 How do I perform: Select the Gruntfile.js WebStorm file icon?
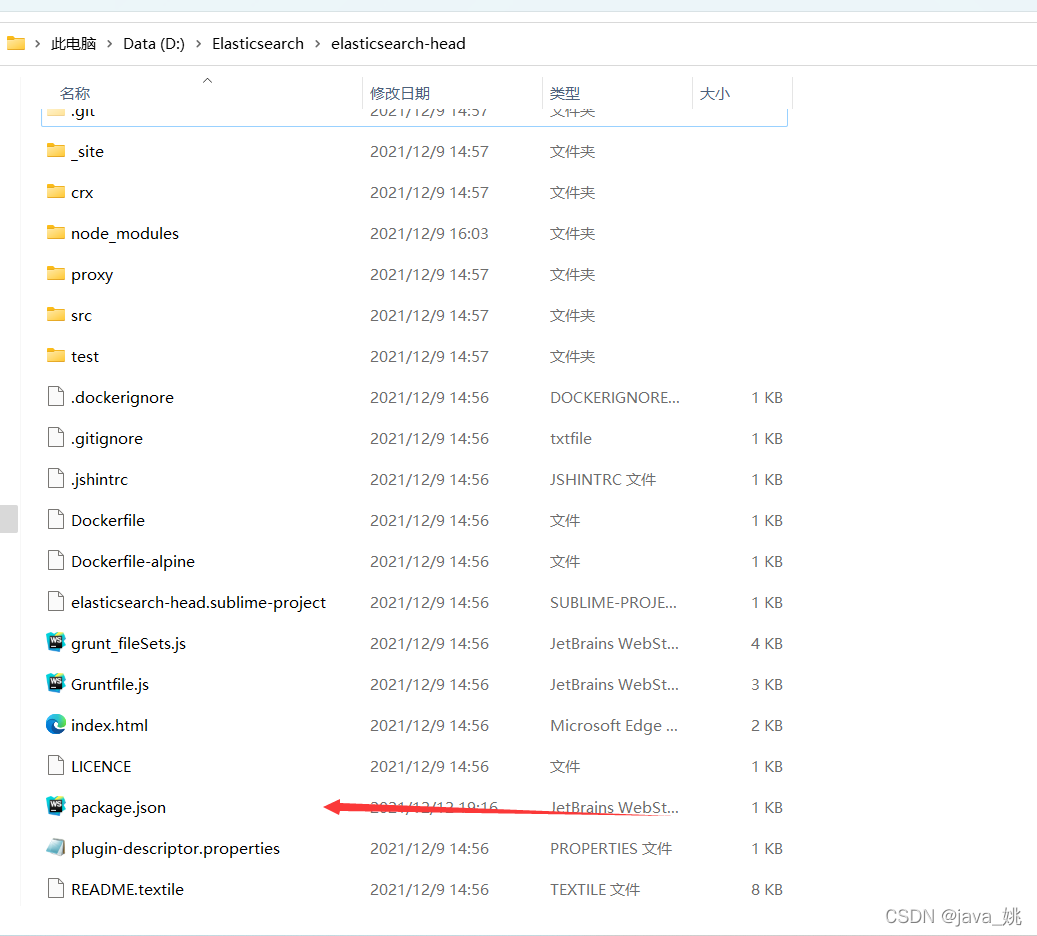pos(56,683)
